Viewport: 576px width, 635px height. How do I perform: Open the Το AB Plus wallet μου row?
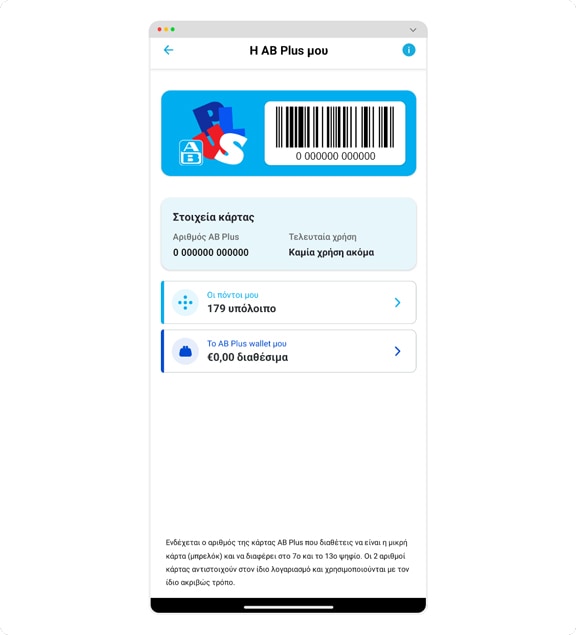(x=288, y=351)
